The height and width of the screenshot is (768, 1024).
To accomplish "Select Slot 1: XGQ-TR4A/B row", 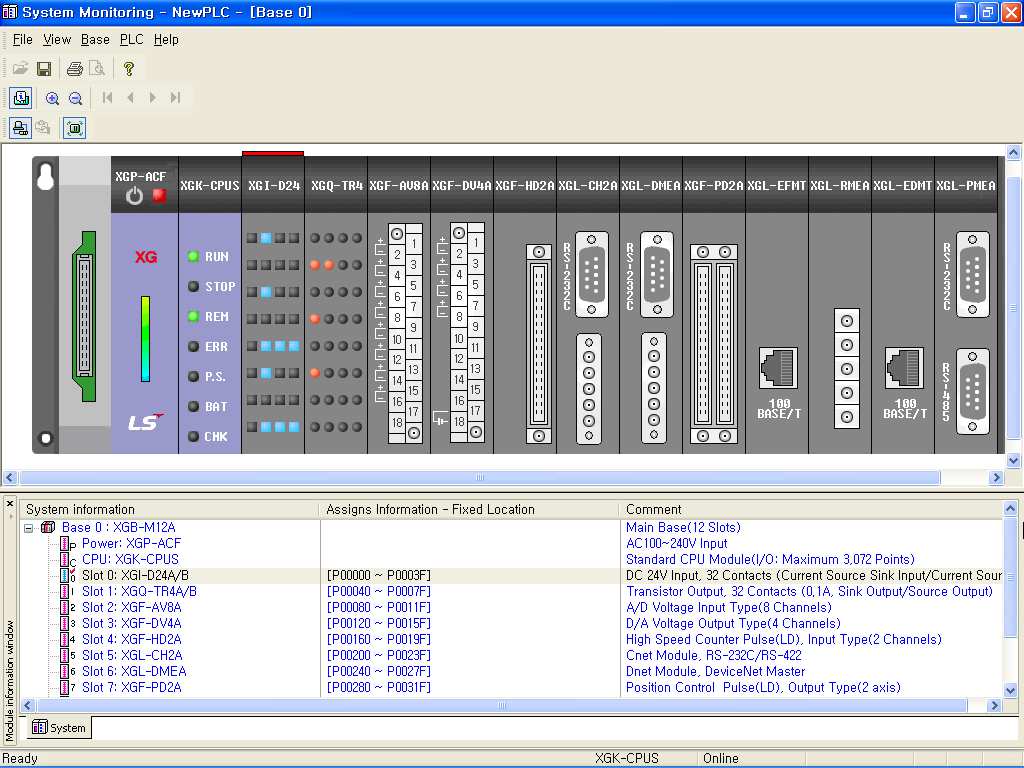I will point(139,592).
